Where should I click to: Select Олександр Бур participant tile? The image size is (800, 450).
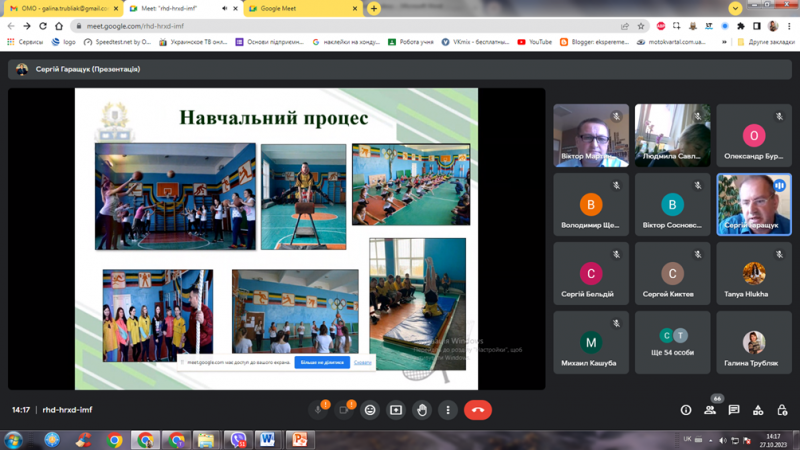coord(754,135)
